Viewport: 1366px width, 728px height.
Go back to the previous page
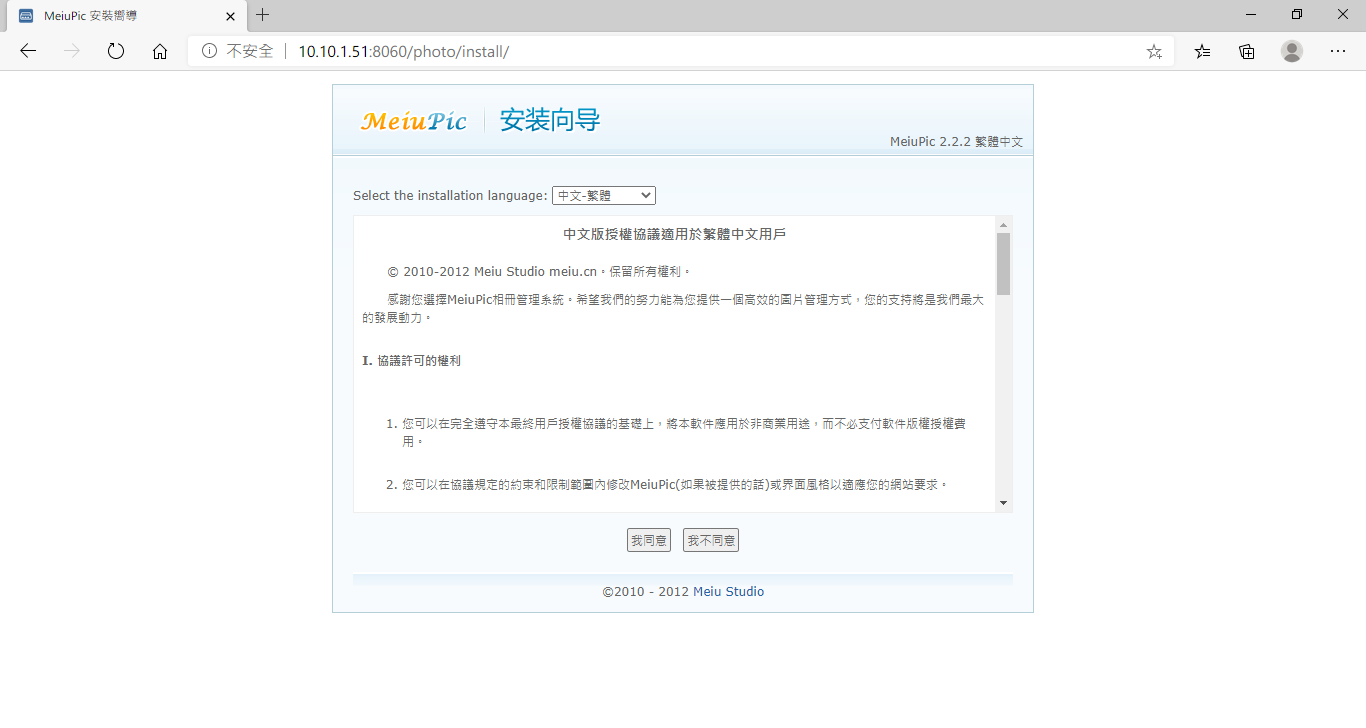(x=28, y=51)
